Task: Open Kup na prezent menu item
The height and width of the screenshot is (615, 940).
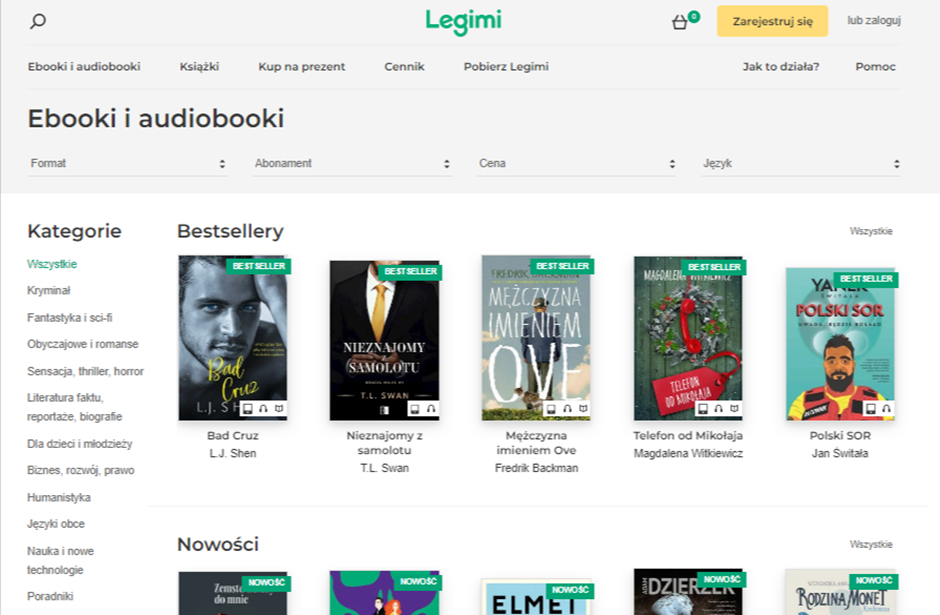Action: click(302, 67)
